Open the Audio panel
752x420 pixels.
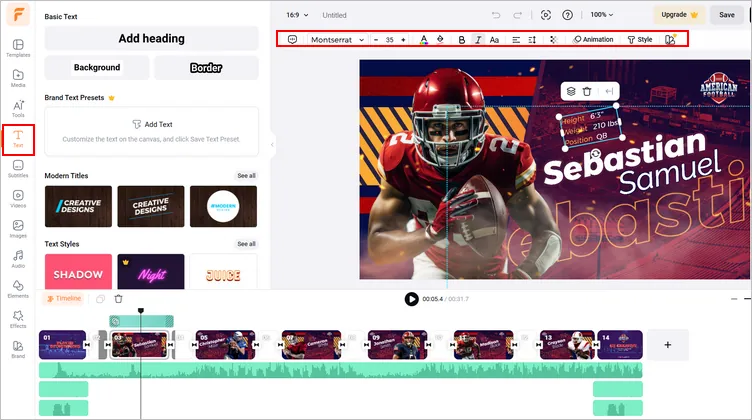pos(18,259)
